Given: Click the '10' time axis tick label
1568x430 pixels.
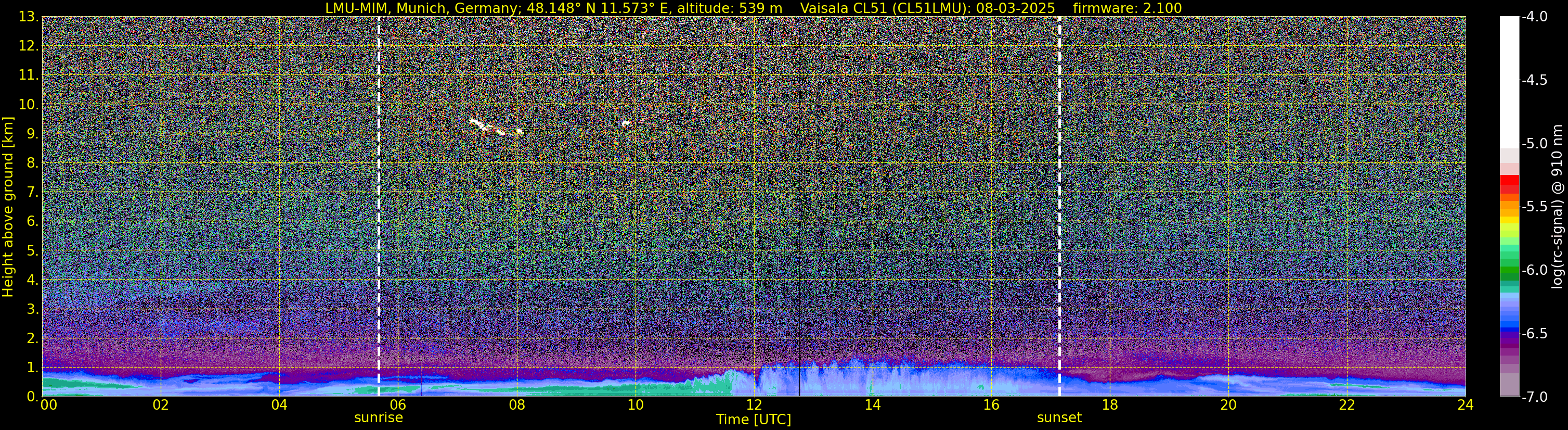Looking at the screenshot, I should click(636, 405).
